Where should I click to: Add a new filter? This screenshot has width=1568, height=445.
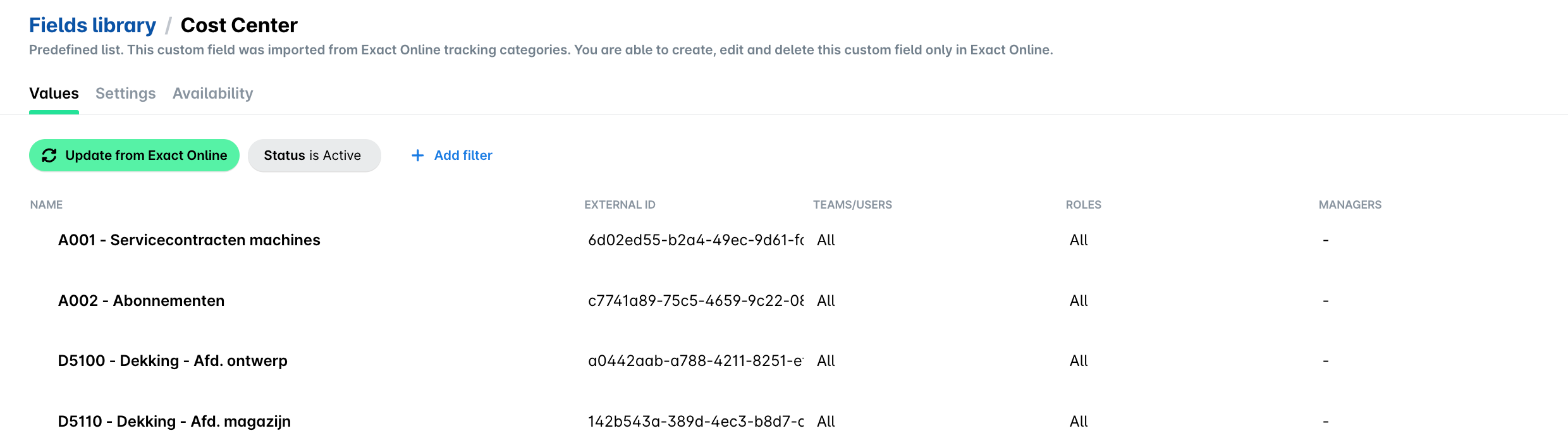452,155
